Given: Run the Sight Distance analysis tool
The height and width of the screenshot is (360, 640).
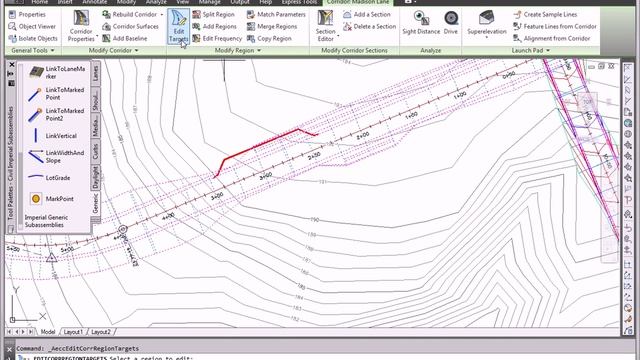Looking at the screenshot, I should pos(421,22).
